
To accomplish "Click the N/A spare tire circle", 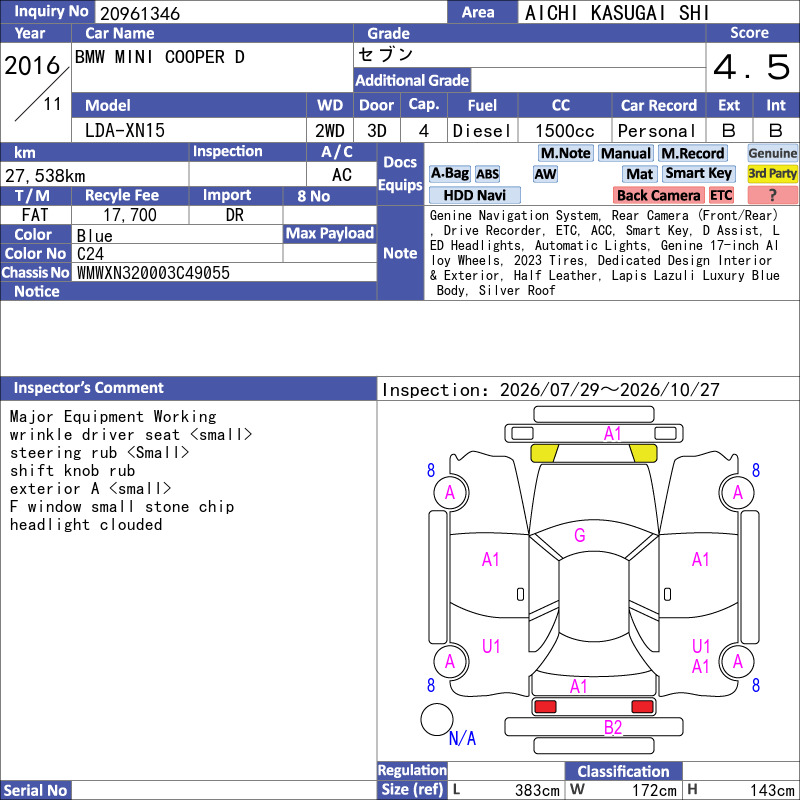I will [437, 719].
